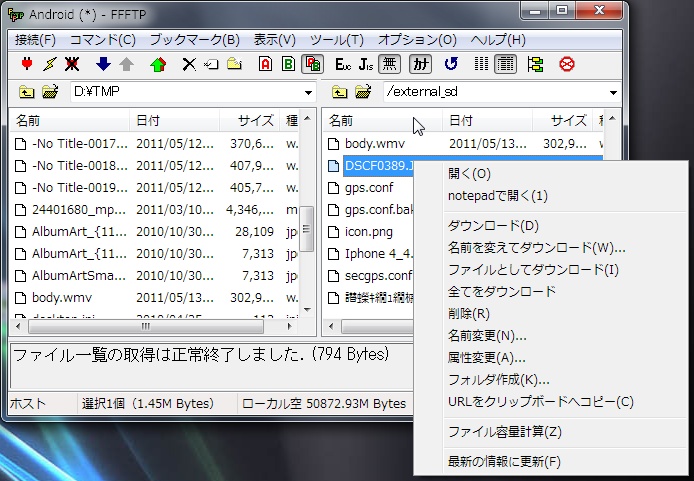The image size is (694, 481).
Task: Click local pane scroll-down arrow
Action: (x=307, y=309)
